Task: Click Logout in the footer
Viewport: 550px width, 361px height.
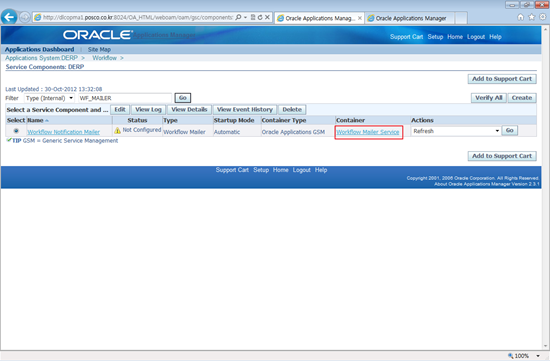Action: click(x=302, y=170)
